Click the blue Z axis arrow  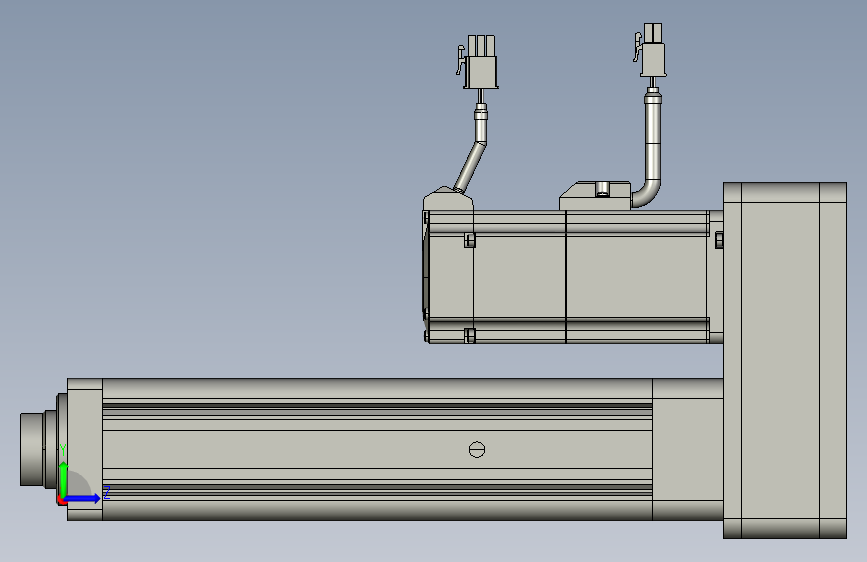(x=82, y=499)
